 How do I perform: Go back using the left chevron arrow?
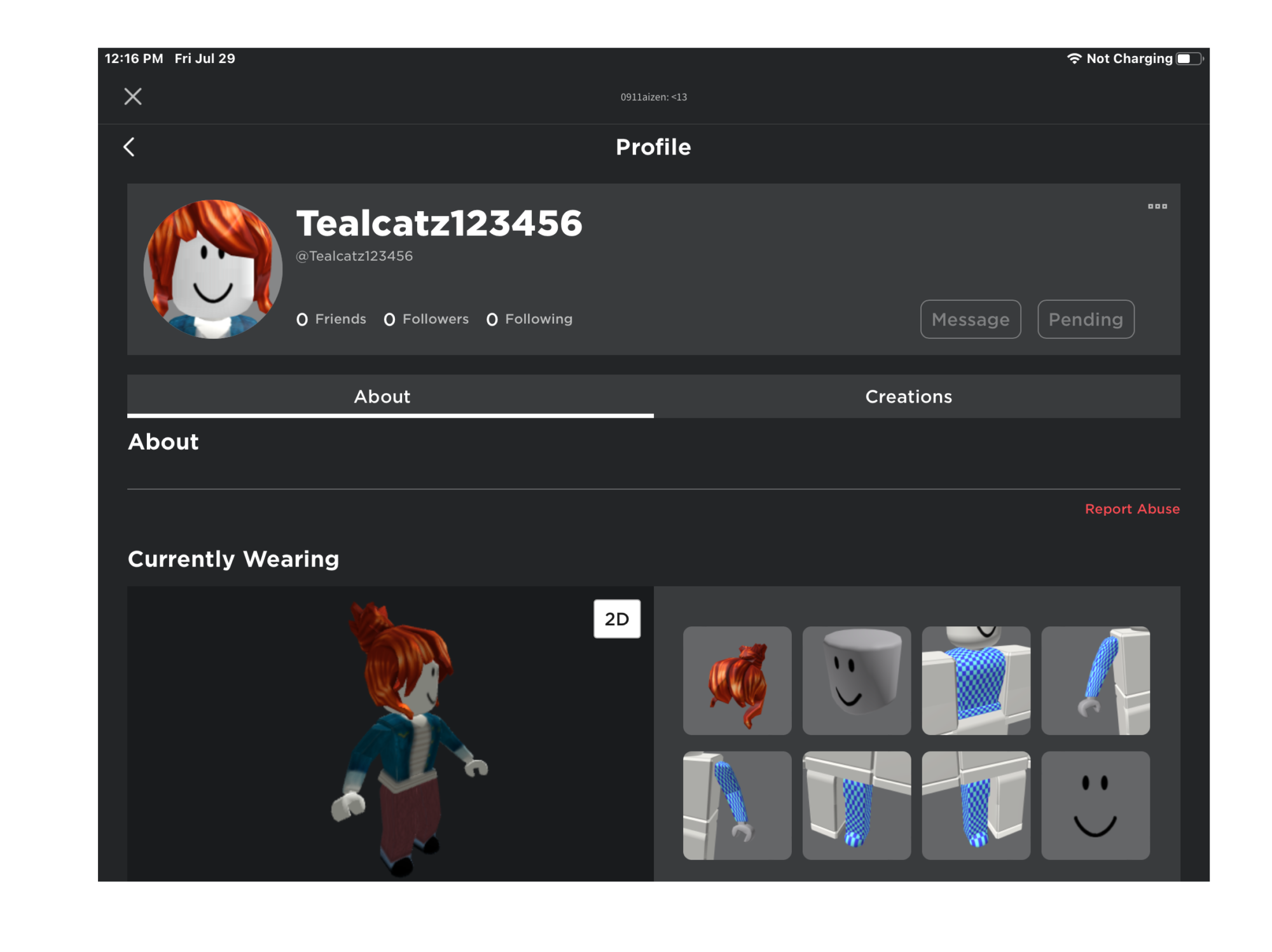click(x=129, y=147)
